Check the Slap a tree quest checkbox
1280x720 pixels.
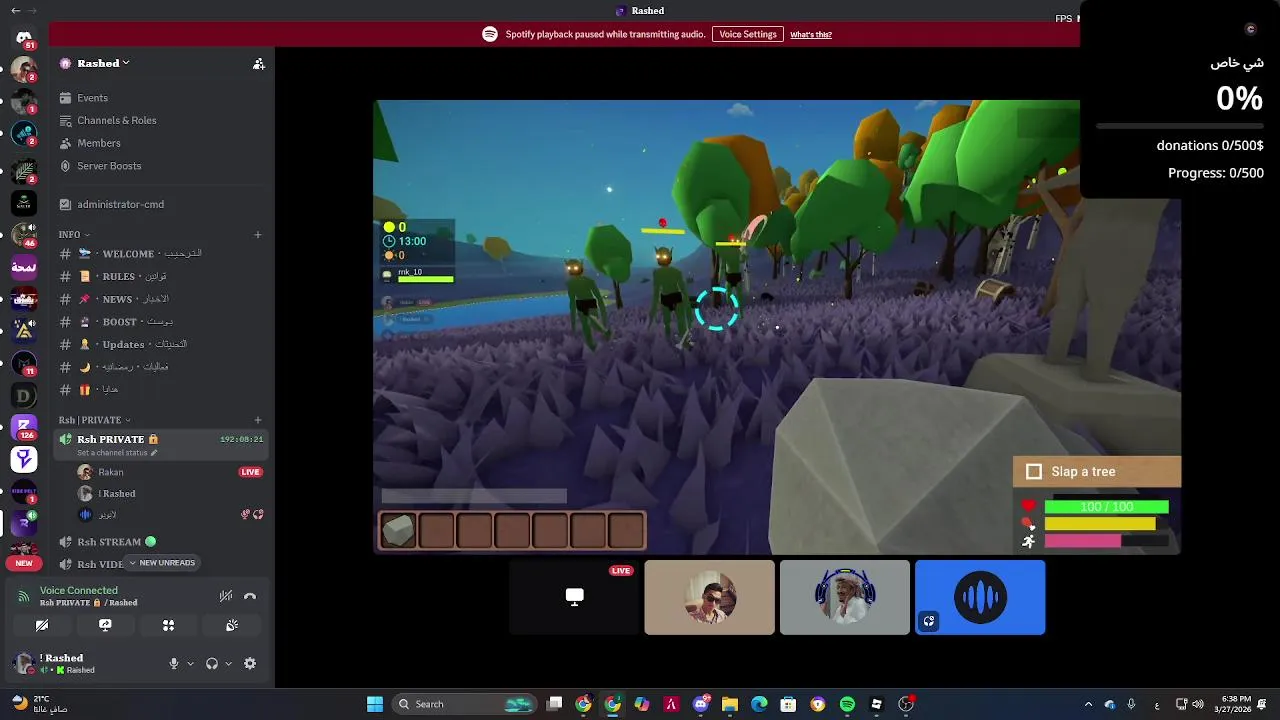[x=1034, y=472]
